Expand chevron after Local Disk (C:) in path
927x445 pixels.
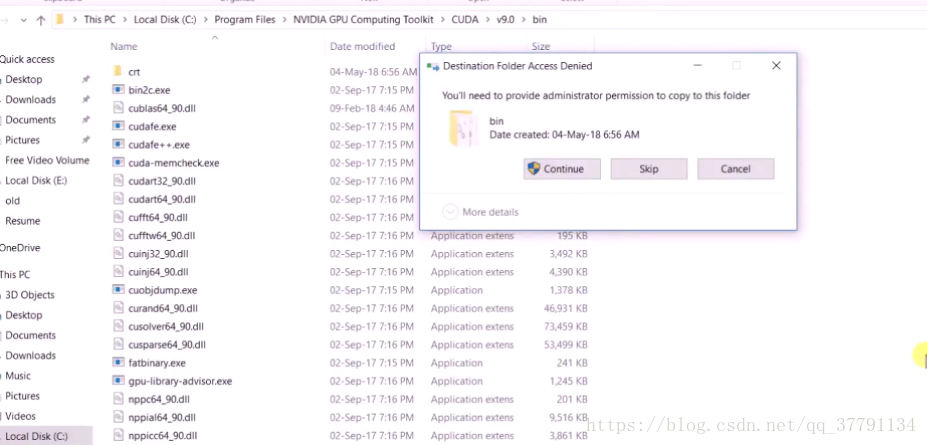206,20
